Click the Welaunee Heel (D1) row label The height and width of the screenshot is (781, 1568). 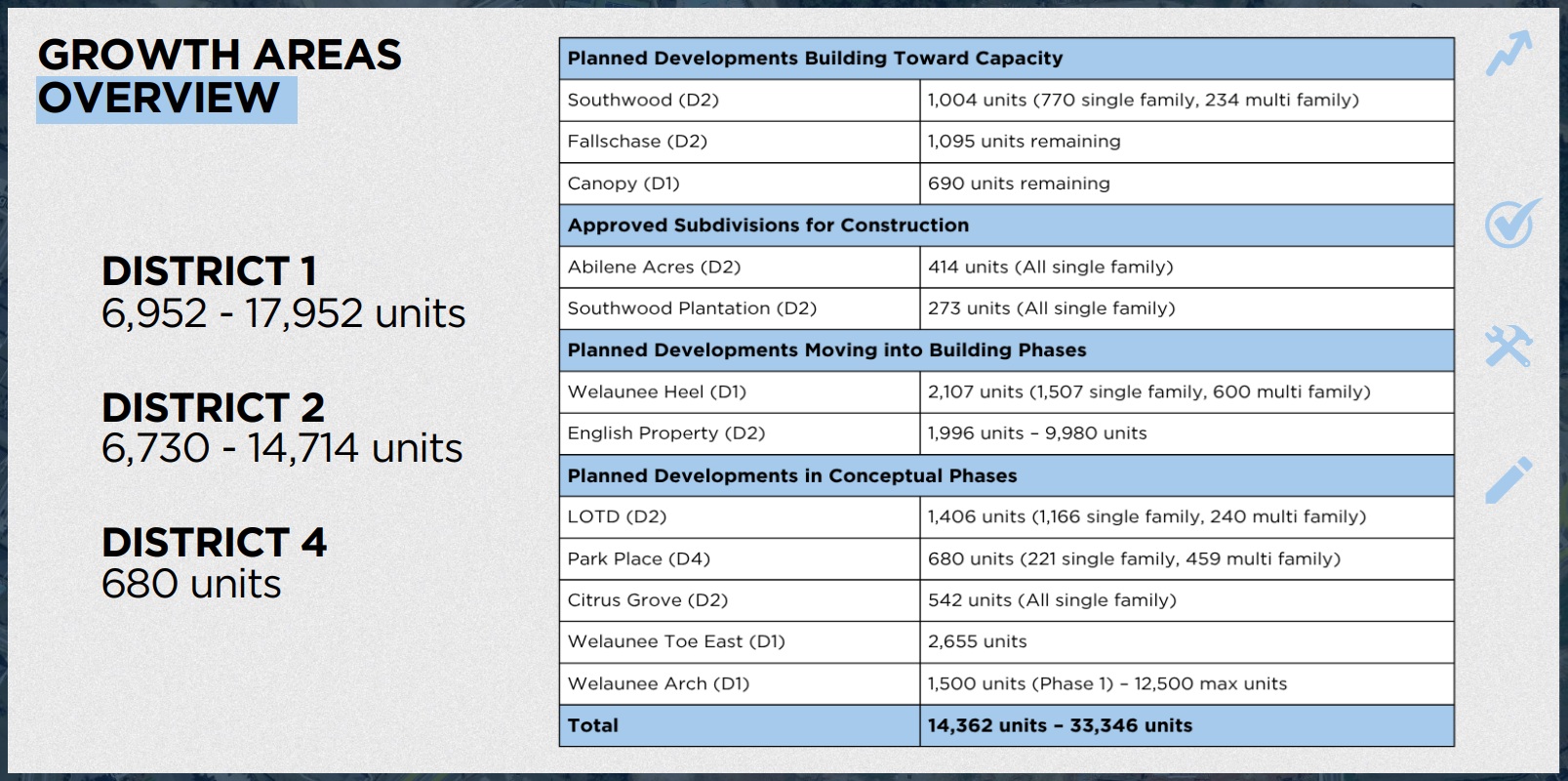tap(657, 392)
